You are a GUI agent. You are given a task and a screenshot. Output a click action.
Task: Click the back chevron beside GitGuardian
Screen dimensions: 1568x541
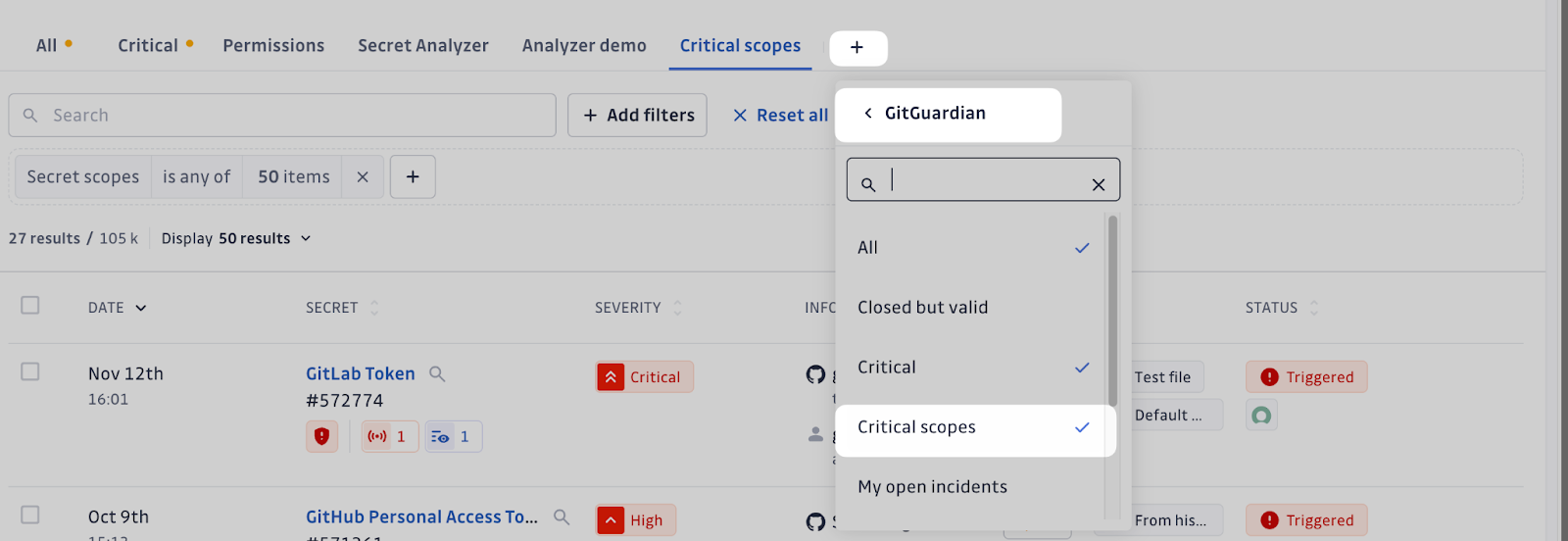point(868,114)
